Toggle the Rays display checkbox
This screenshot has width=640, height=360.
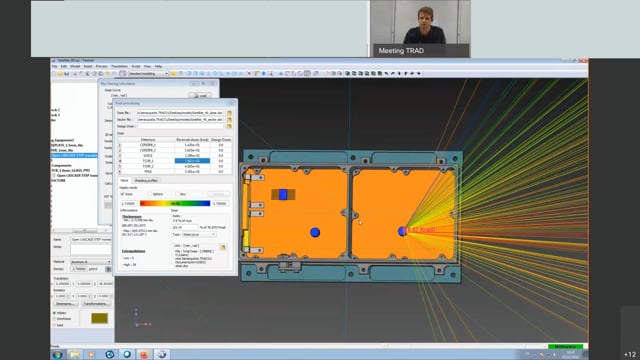[x=122, y=194]
